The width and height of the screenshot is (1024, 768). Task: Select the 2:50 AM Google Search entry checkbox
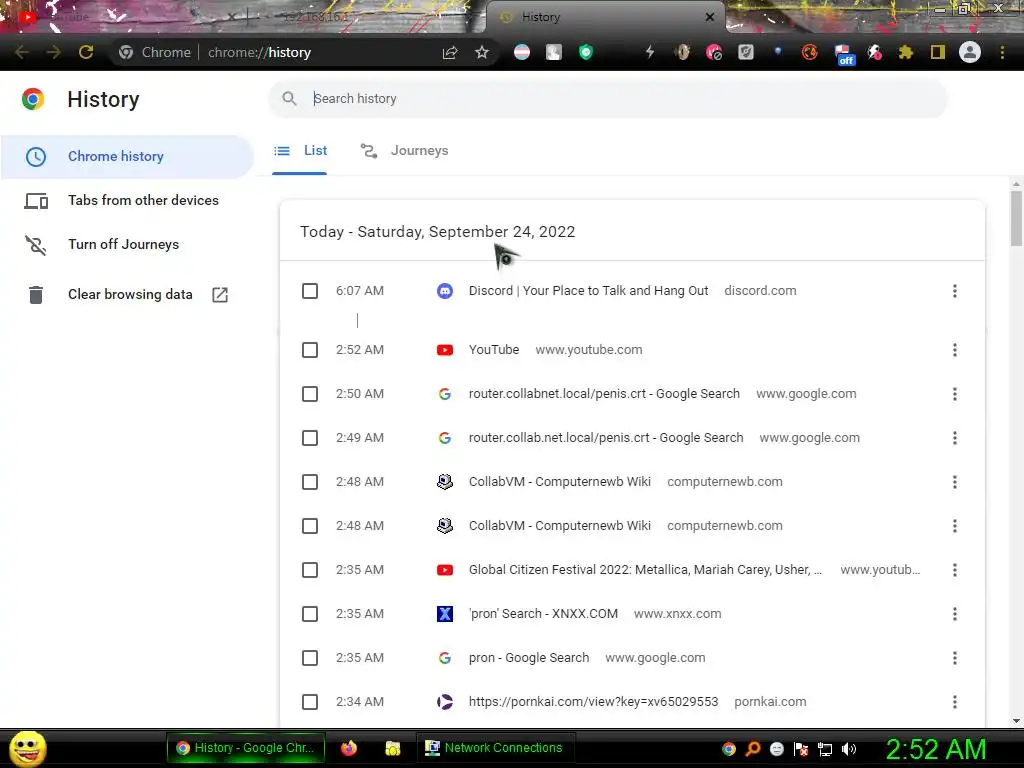click(310, 394)
